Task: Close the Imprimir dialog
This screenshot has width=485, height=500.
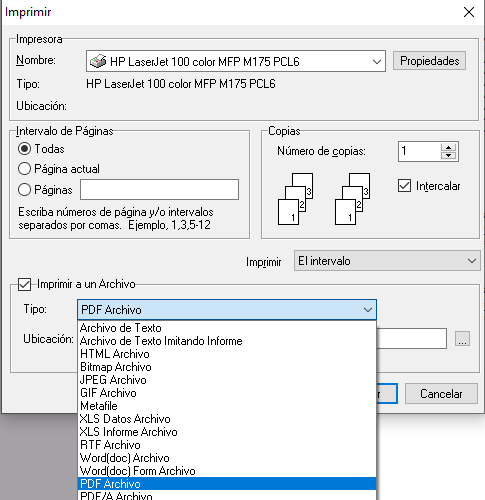Action: click(x=469, y=12)
